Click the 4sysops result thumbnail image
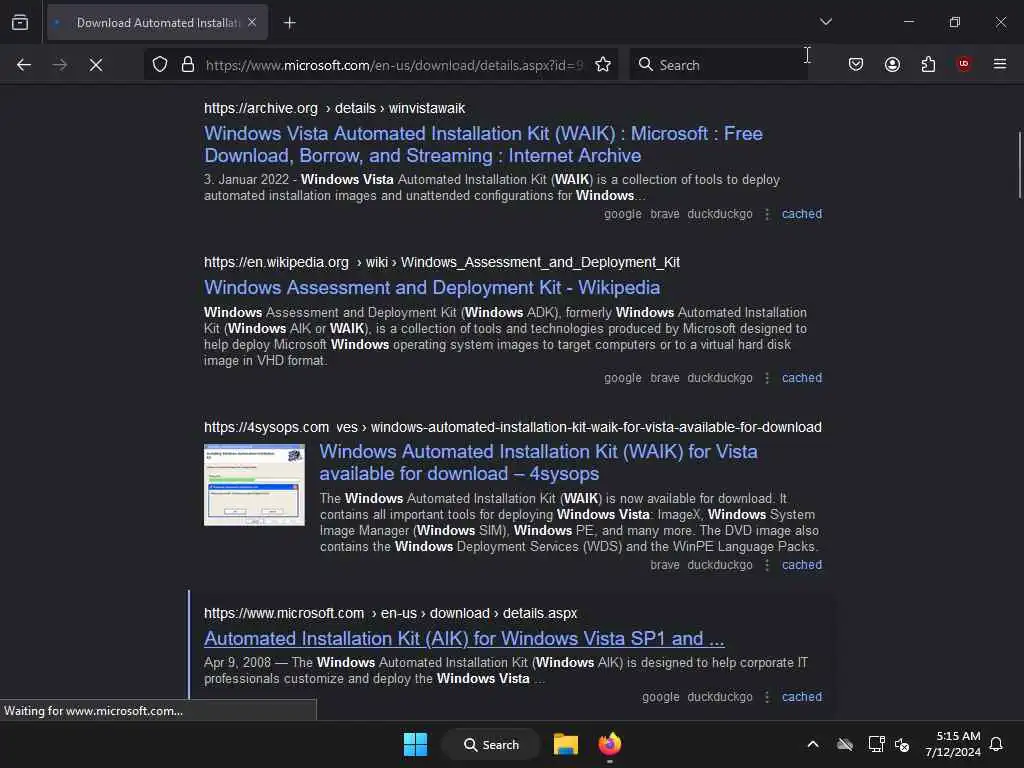 click(x=254, y=485)
